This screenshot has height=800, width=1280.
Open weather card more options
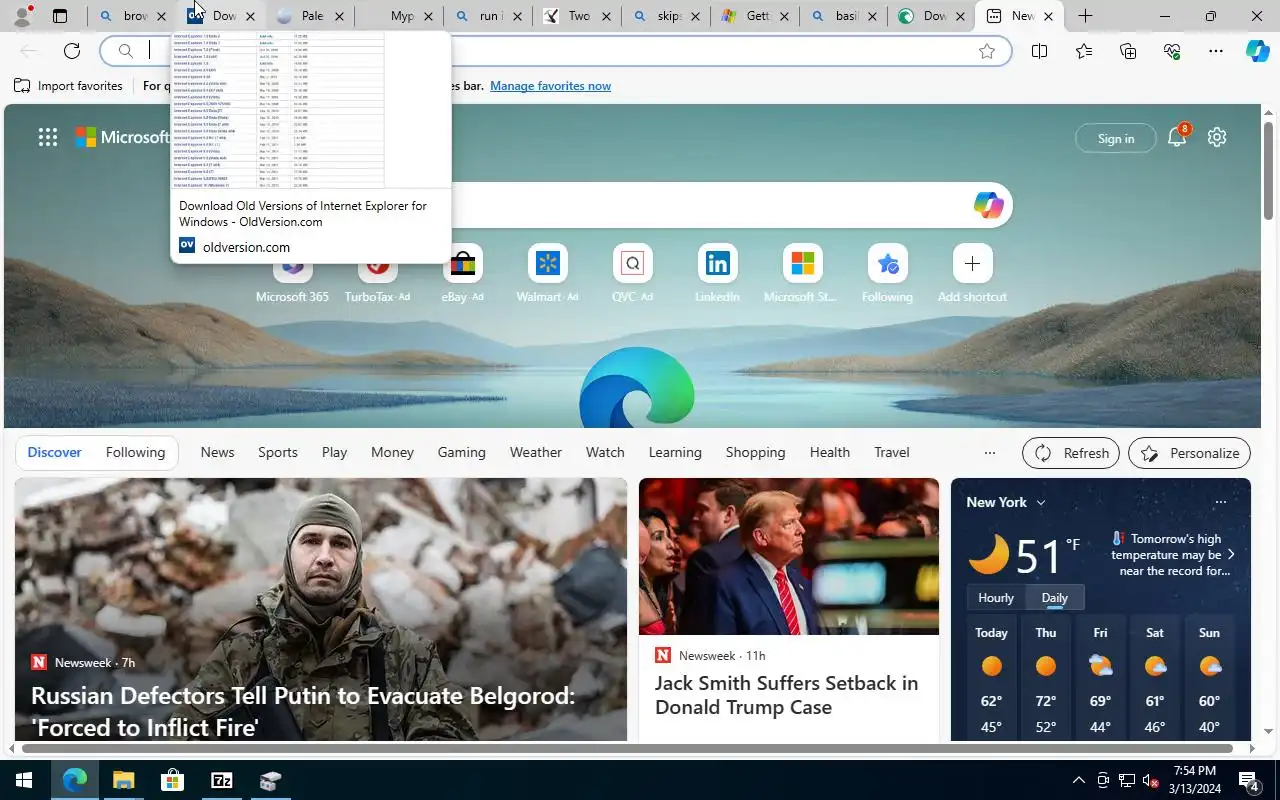(1220, 502)
